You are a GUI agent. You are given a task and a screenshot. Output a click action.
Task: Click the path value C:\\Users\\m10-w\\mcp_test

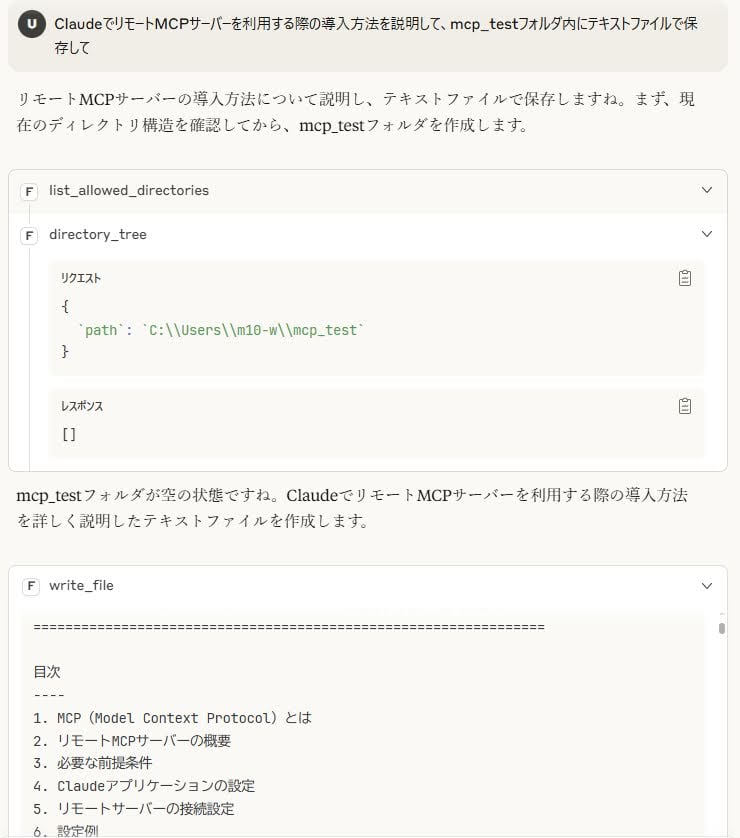pyautogui.click(x=253, y=330)
